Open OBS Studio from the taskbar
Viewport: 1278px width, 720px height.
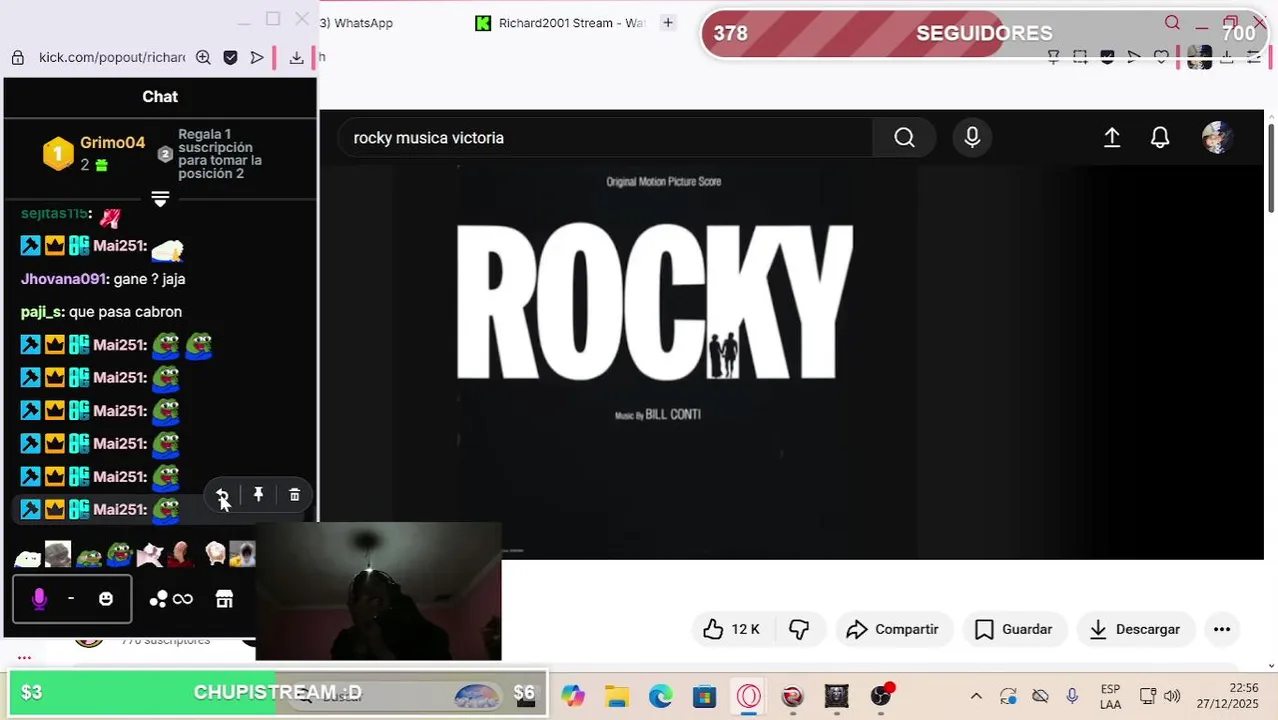[x=881, y=696]
